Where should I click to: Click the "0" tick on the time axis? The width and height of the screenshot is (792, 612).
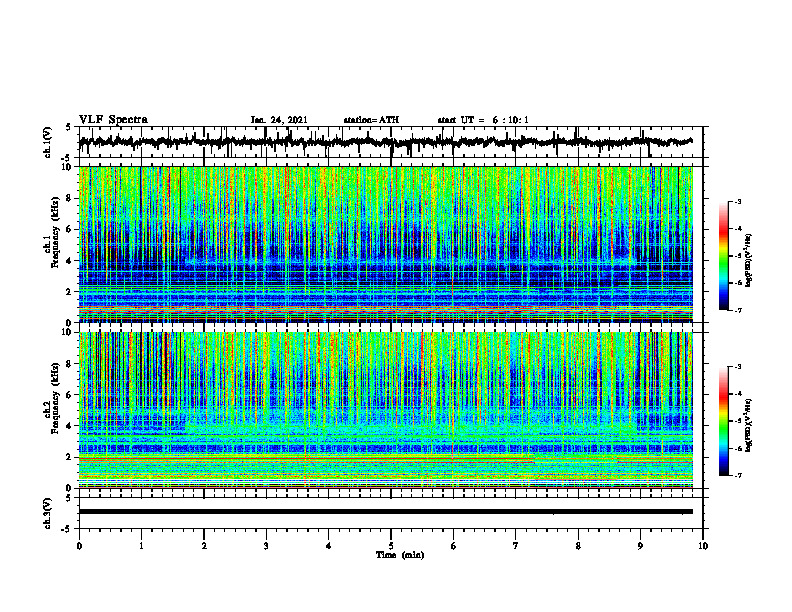[x=79, y=546]
